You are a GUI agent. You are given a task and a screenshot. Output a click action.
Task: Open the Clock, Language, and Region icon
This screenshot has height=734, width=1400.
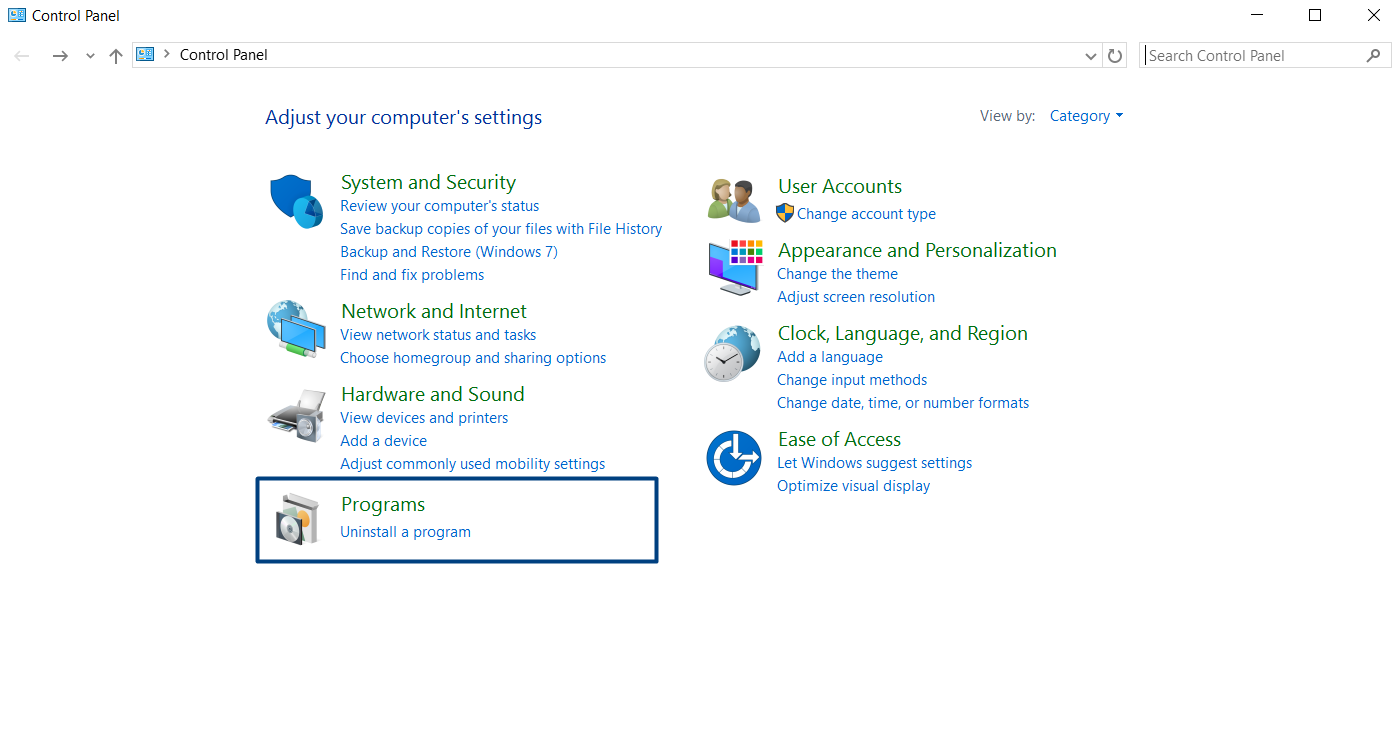point(733,353)
